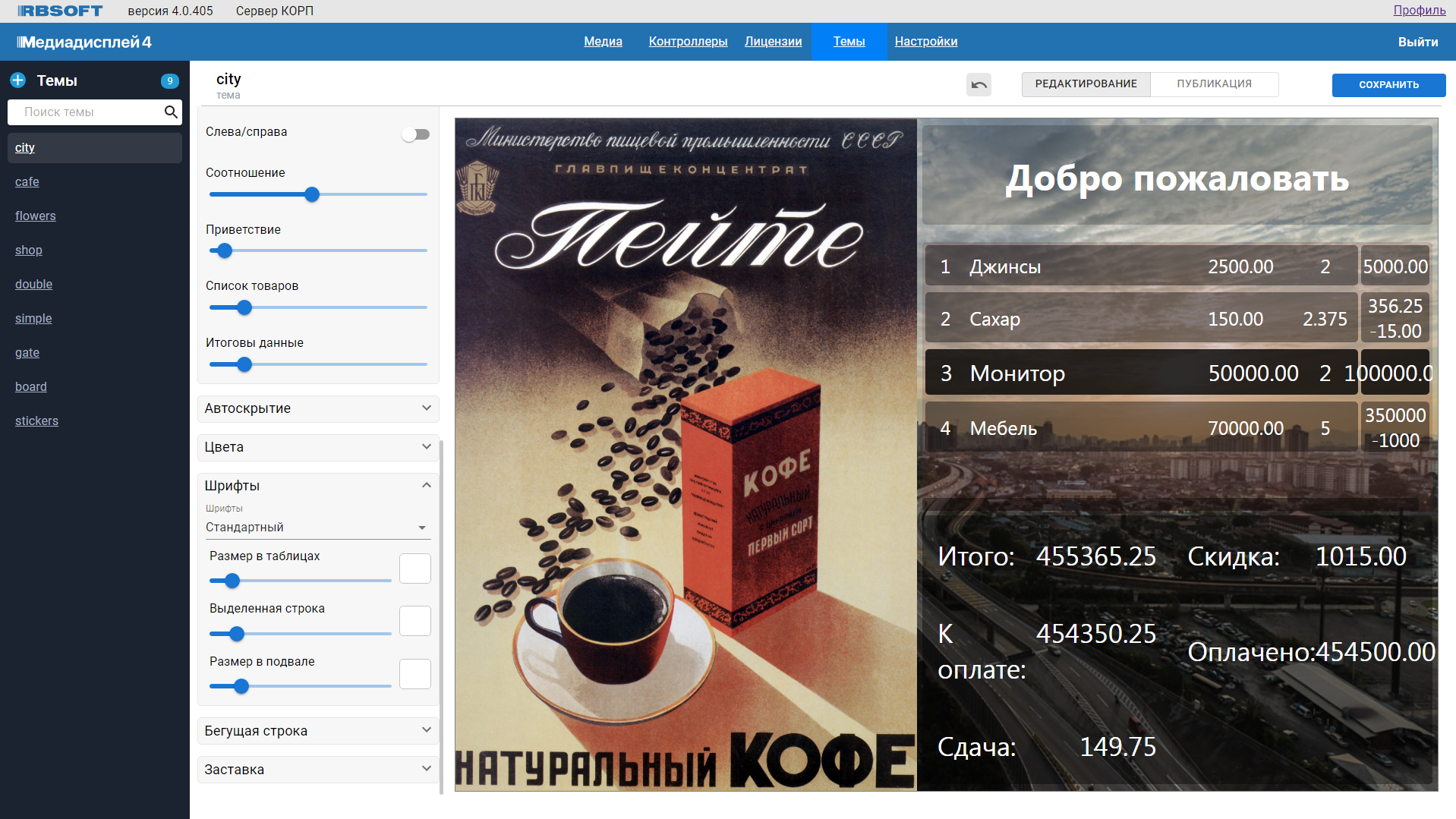This screenshot has width=1456, height=819.
Task: Select the Темы menu tab
Action: tap(849, 42)
